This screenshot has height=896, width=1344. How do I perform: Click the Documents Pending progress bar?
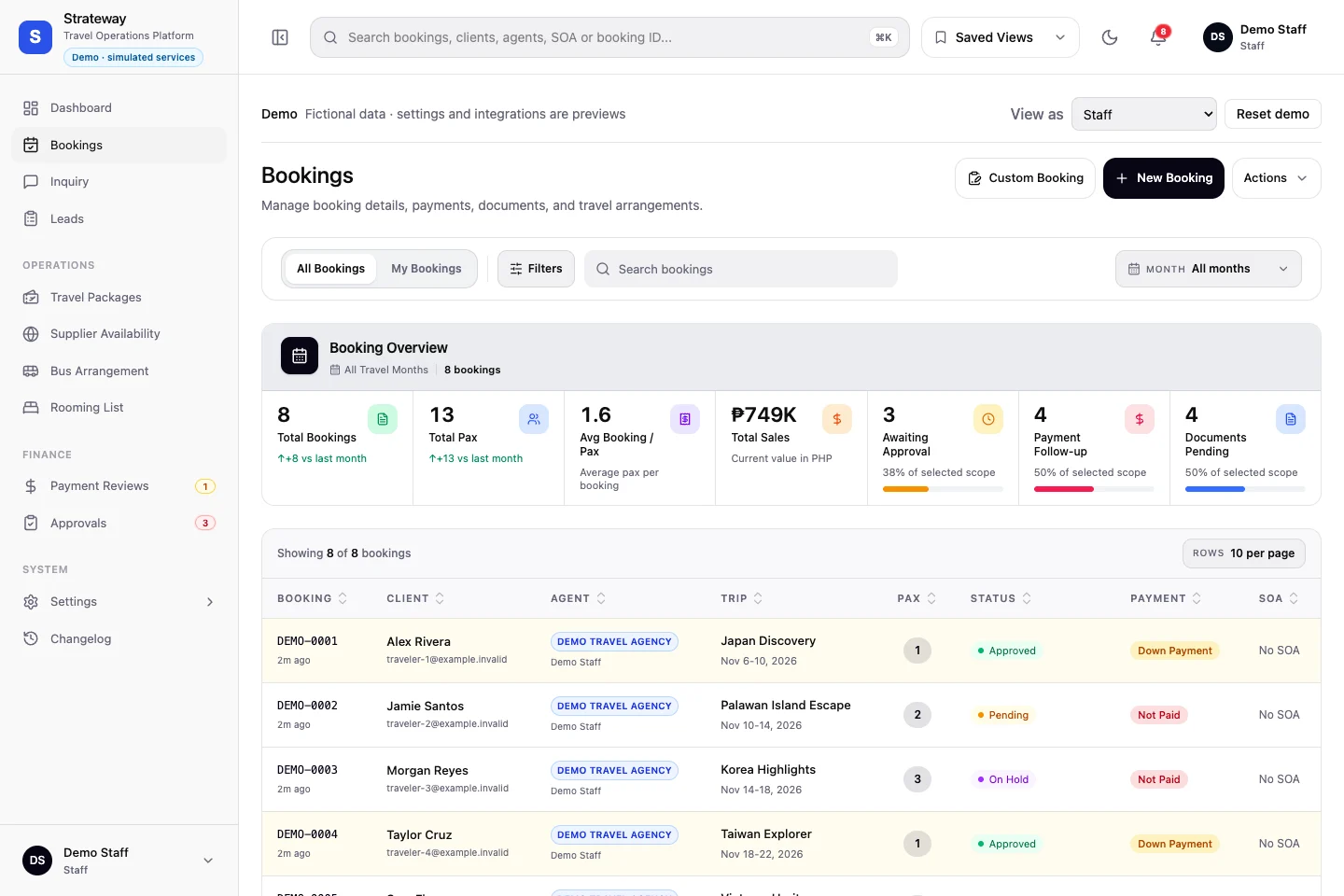tap(1245, 489)
